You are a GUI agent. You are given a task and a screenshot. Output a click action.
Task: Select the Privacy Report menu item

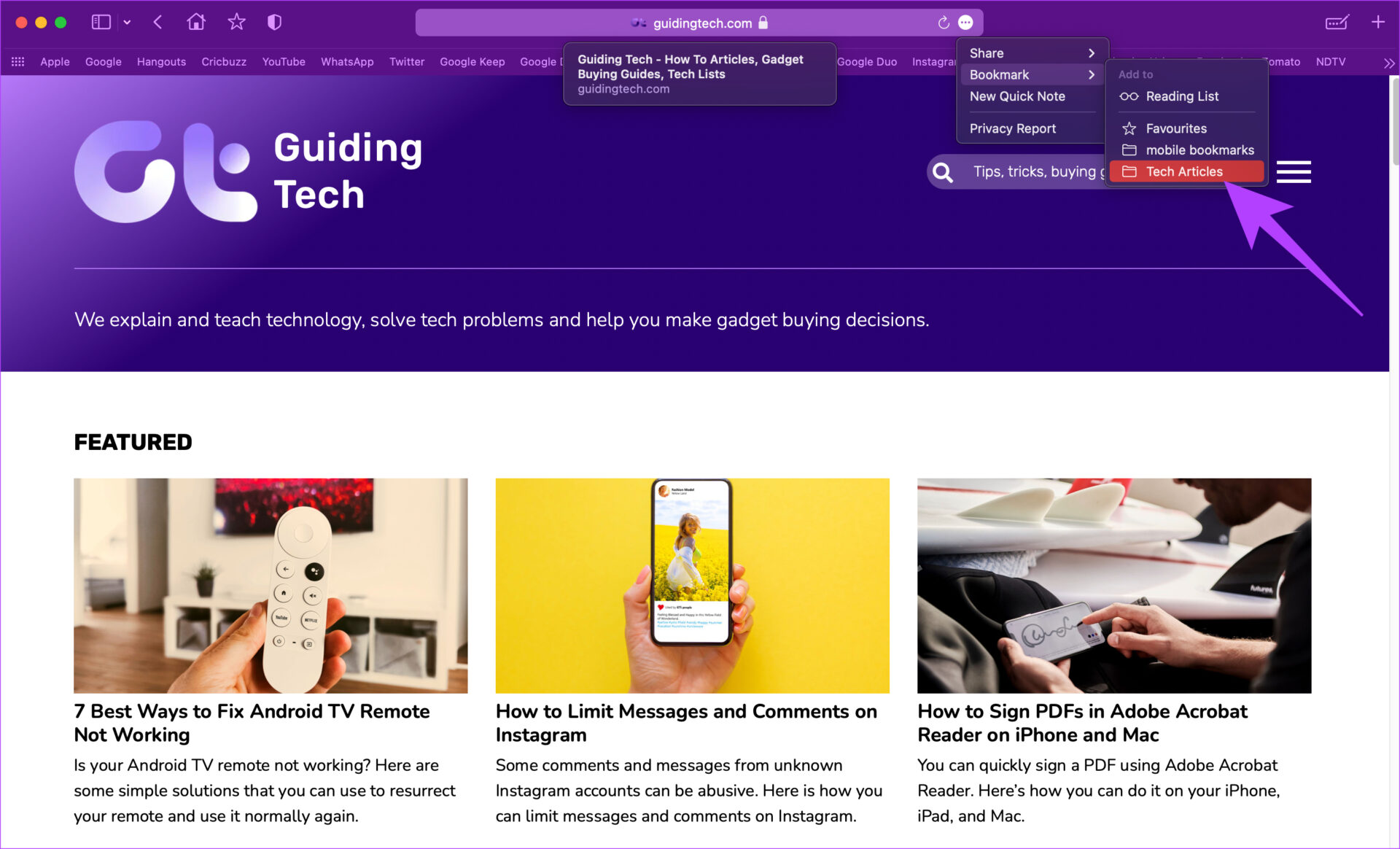tap(1013, 128)
